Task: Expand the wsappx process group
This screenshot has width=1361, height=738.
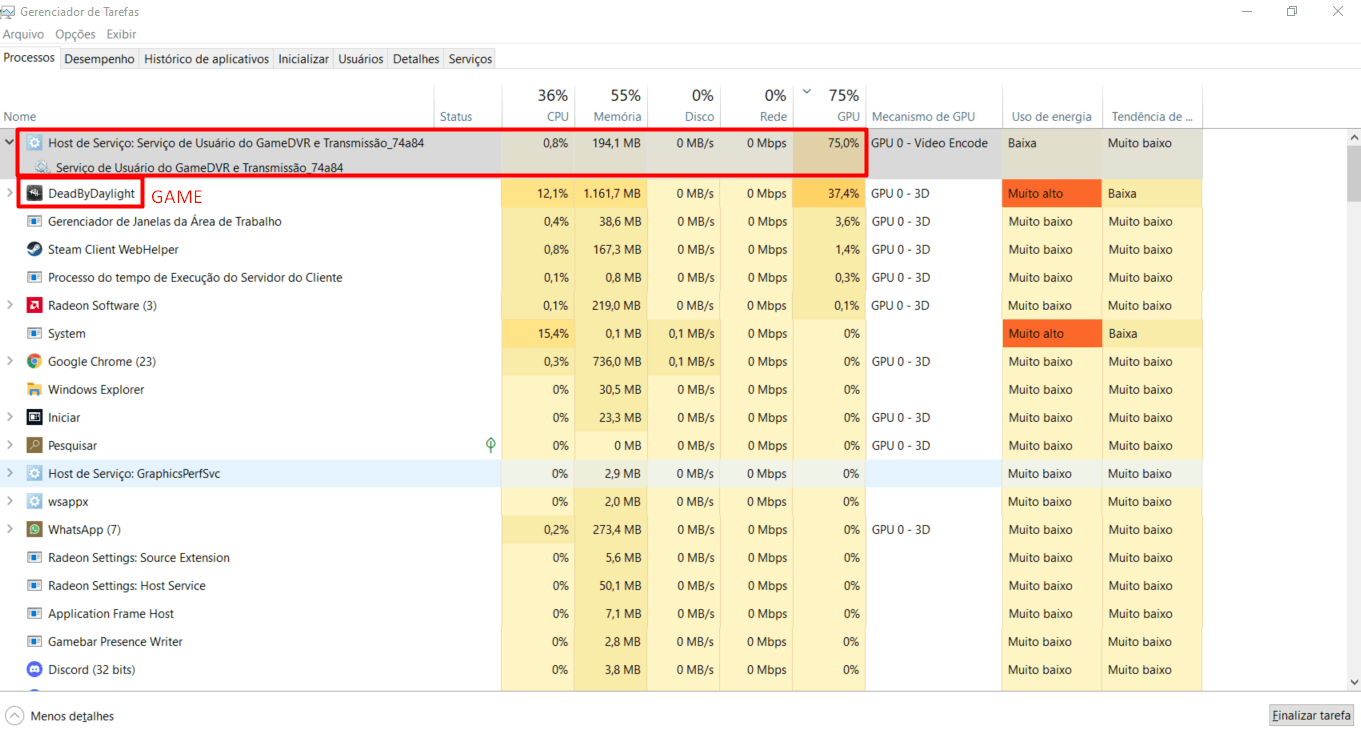Action: click(10, 501)
